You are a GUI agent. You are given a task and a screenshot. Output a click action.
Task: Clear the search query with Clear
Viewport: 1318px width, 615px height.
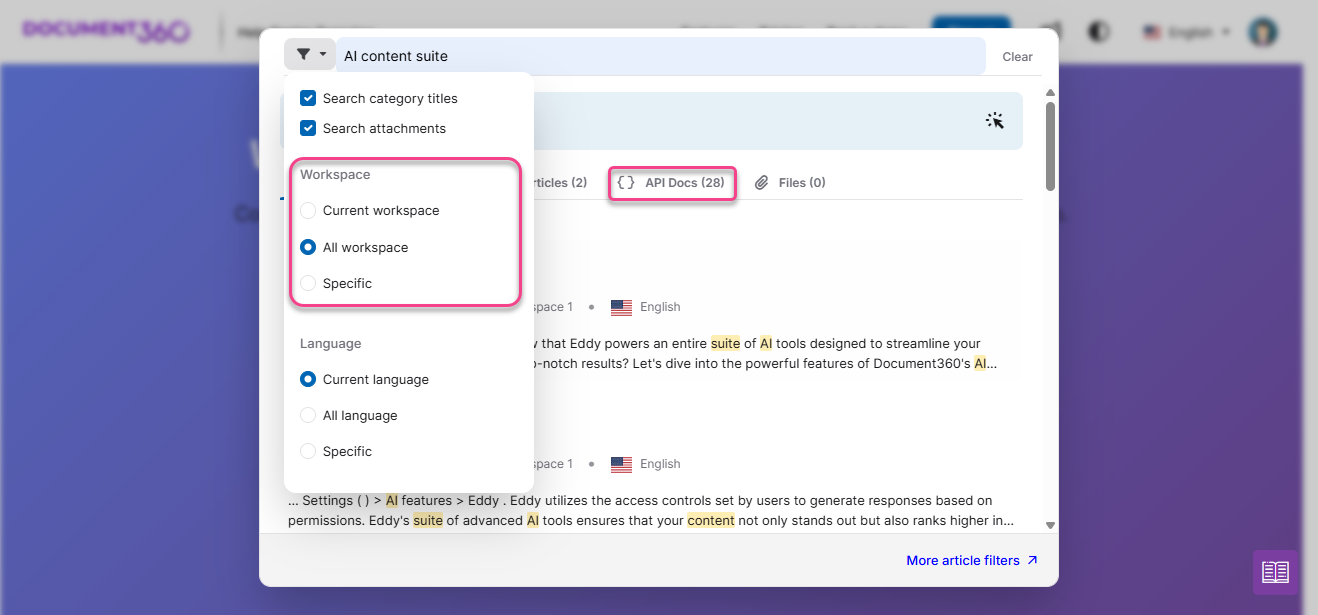pos(1017,57)
